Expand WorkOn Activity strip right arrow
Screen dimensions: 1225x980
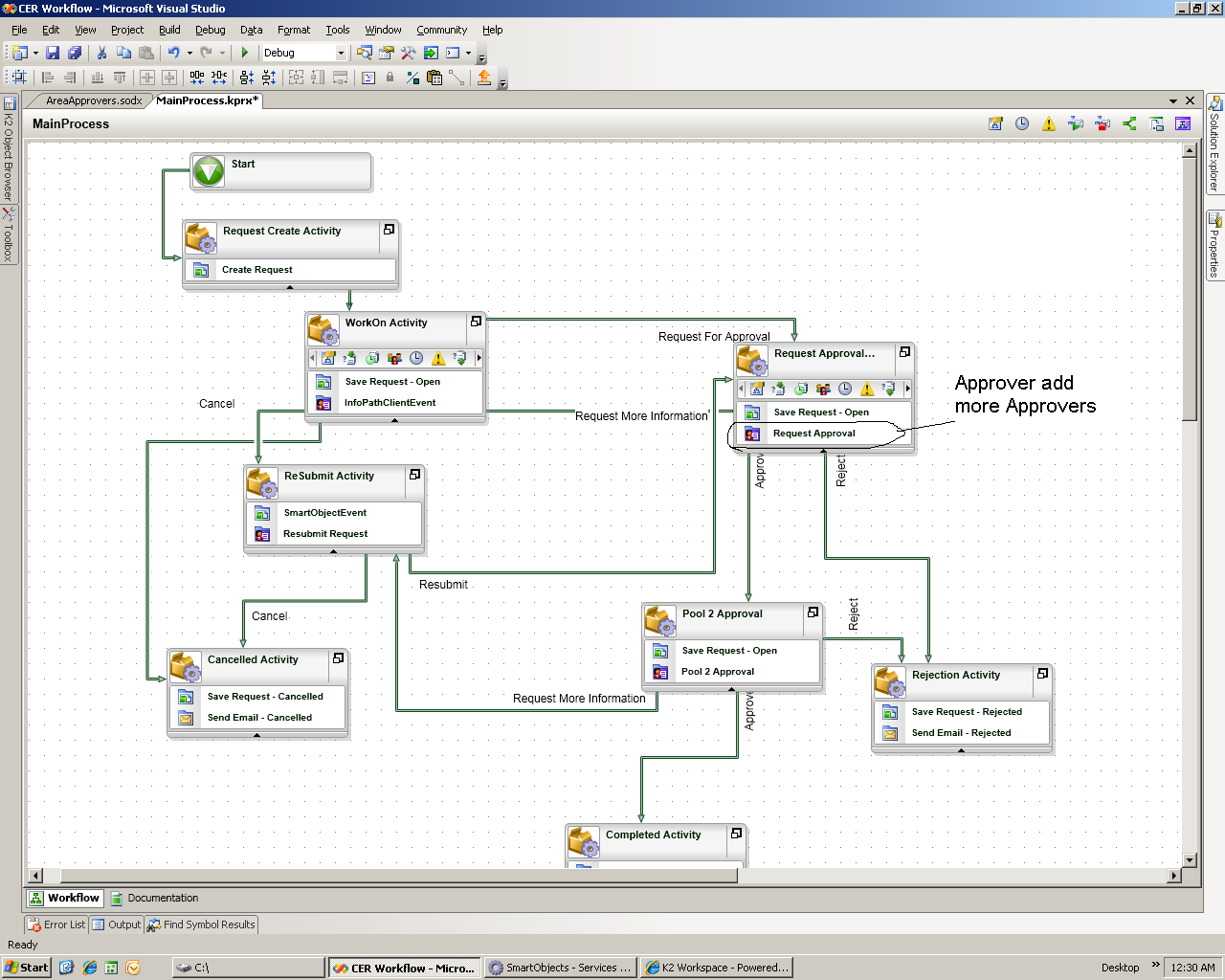coord(479,358)
